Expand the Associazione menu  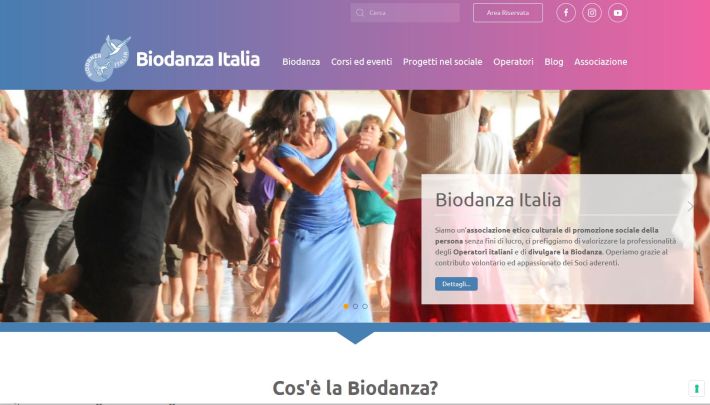[600, 62]
